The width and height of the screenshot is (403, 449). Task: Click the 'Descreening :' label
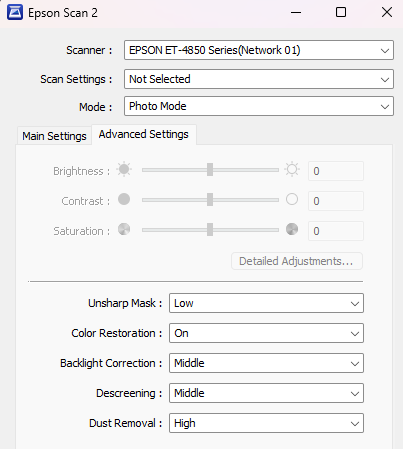(x=129, y=393)
